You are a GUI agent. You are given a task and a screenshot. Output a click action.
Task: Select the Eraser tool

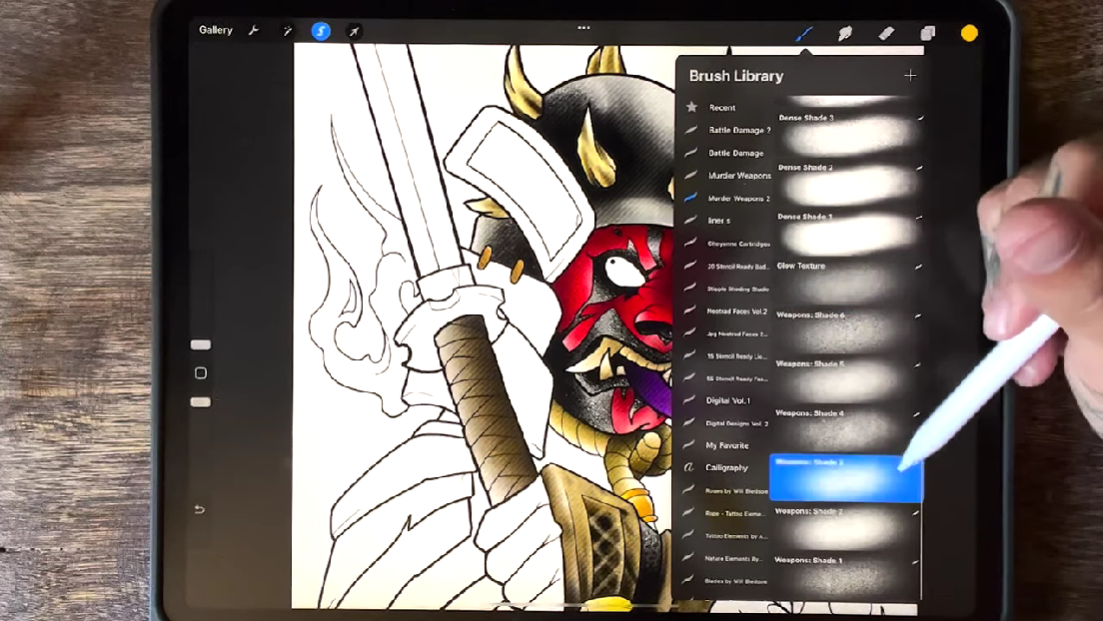[886, 33]
